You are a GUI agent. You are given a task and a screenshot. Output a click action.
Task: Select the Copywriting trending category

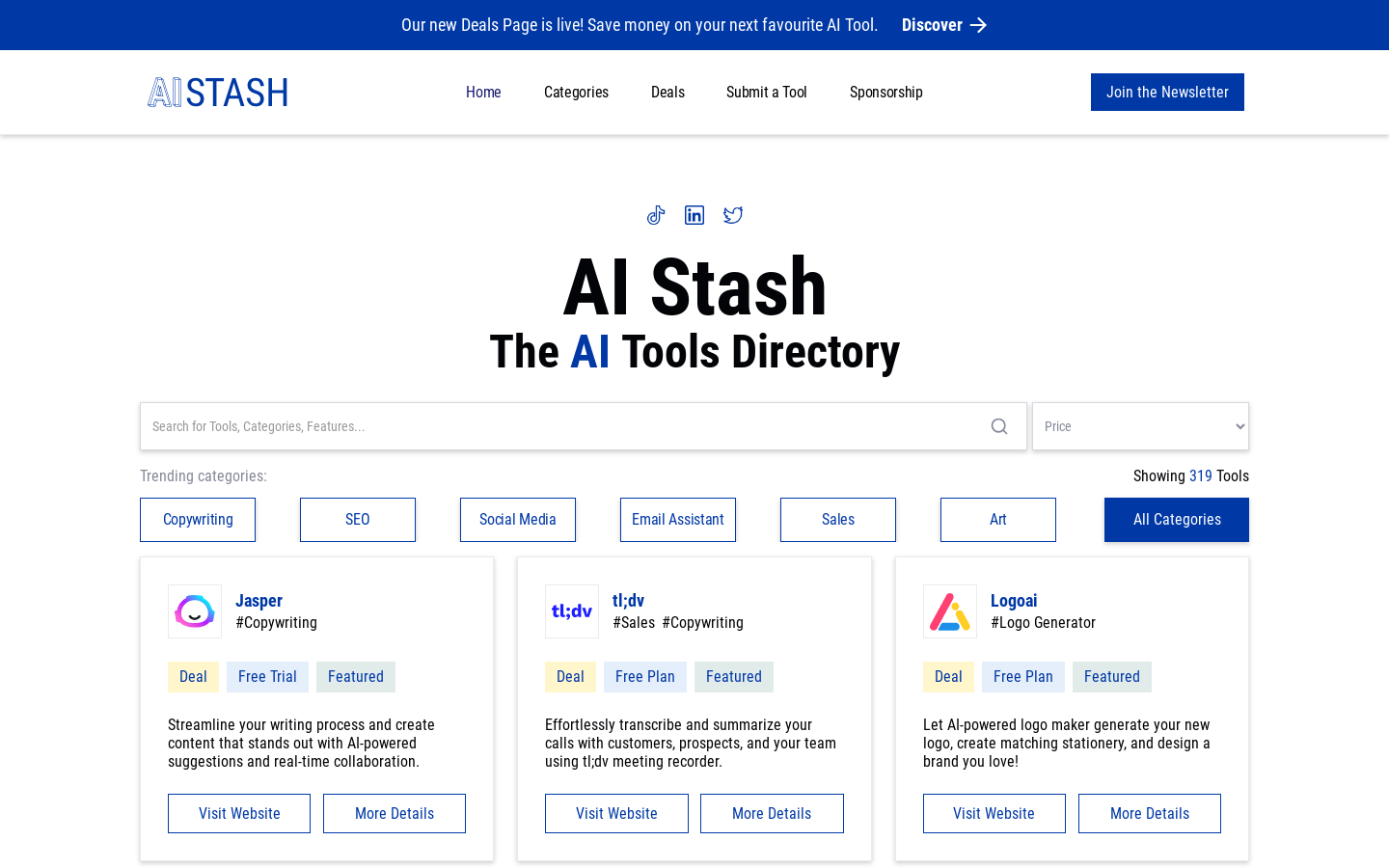[198, 520]
